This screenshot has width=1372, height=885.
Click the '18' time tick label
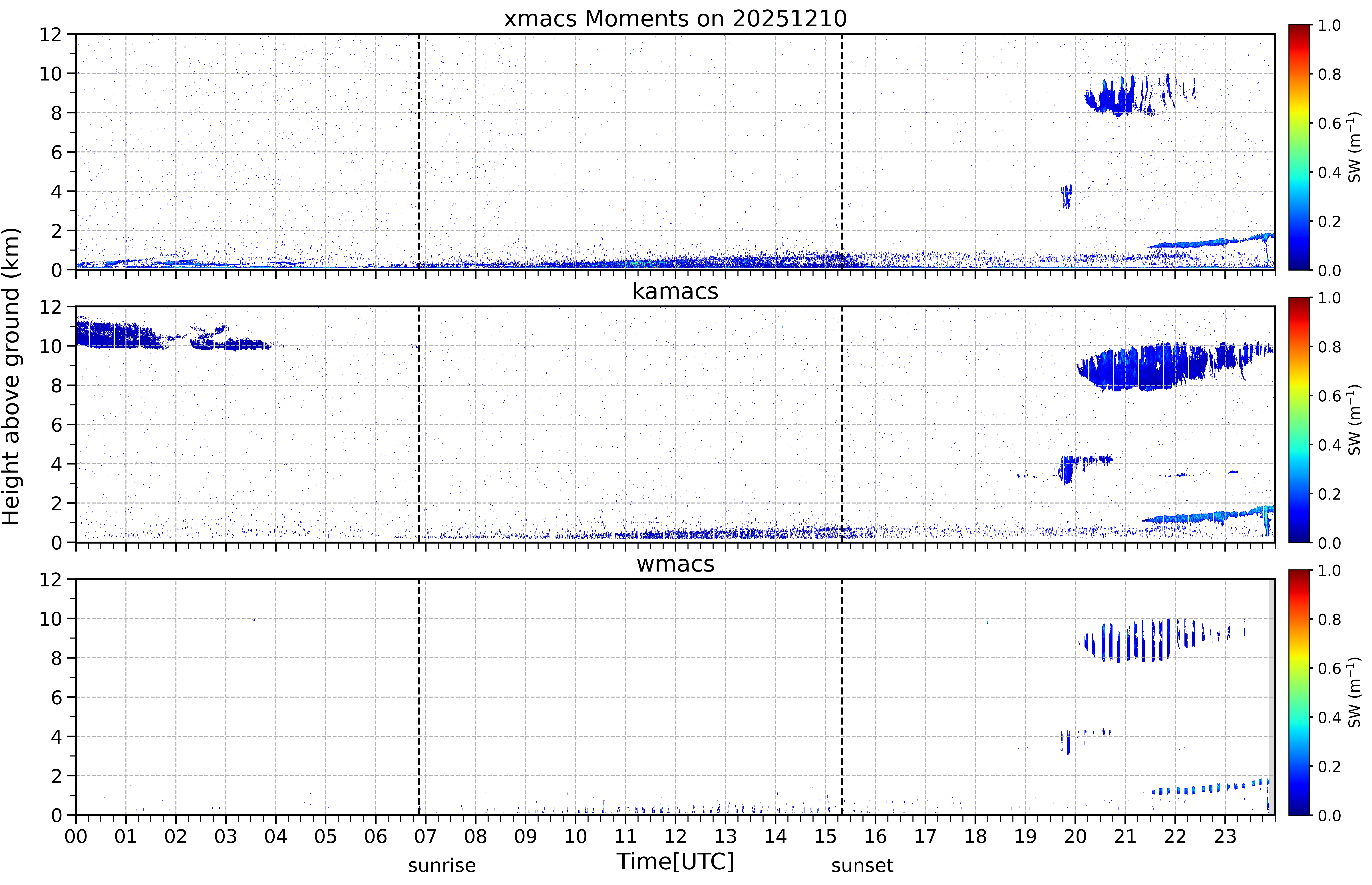[975, 837]
